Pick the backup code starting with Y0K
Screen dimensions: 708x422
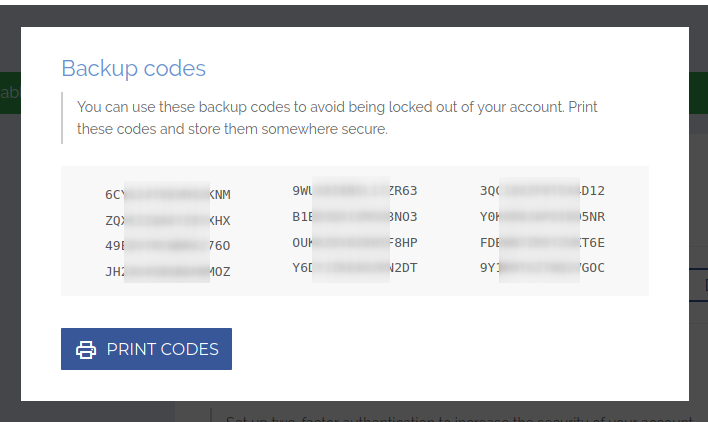[x=542, y=216]
